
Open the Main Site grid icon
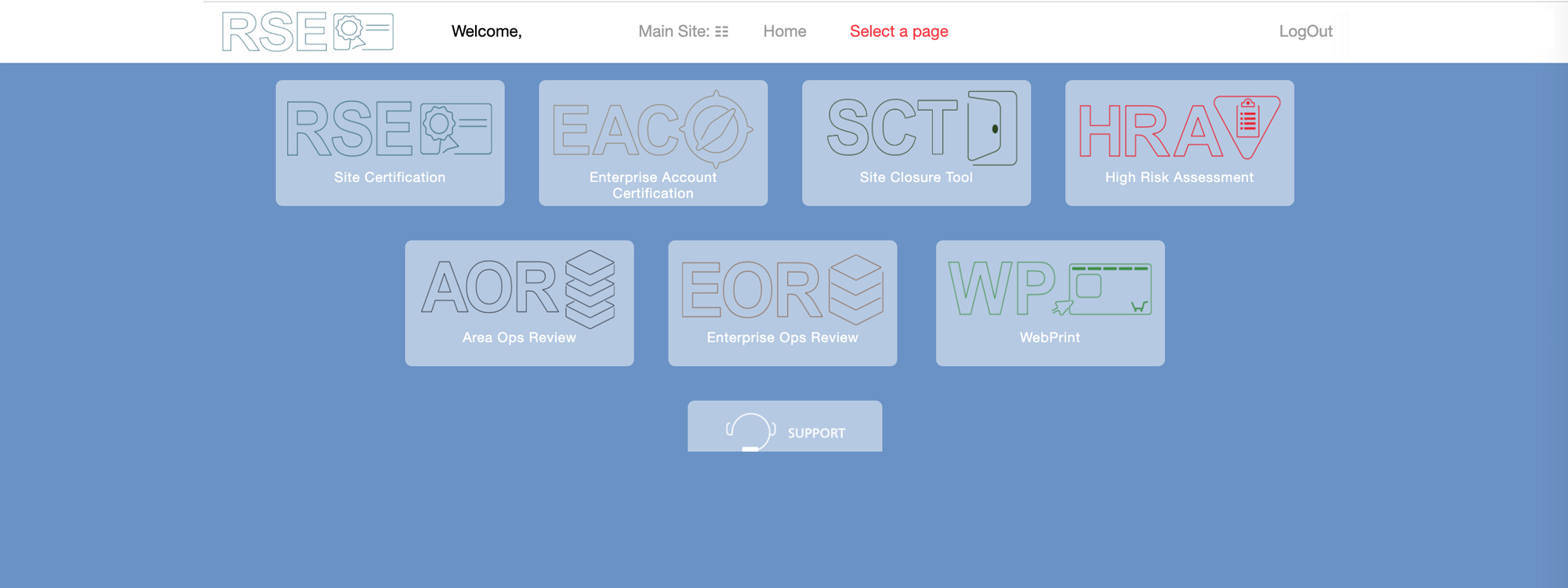coord(721,32)
